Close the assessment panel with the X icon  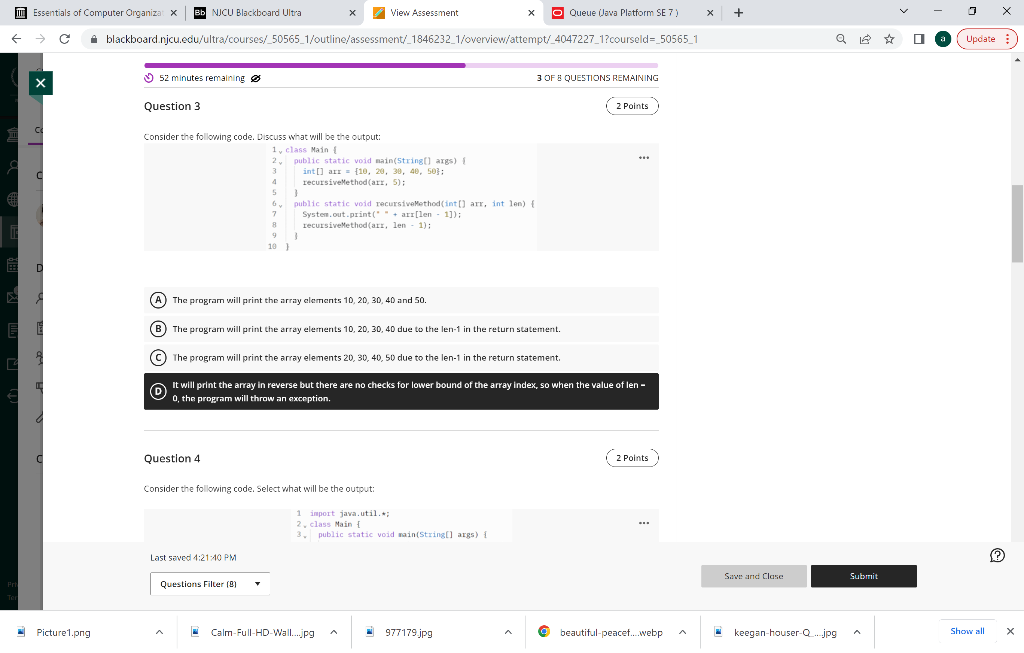click(40, 83)
